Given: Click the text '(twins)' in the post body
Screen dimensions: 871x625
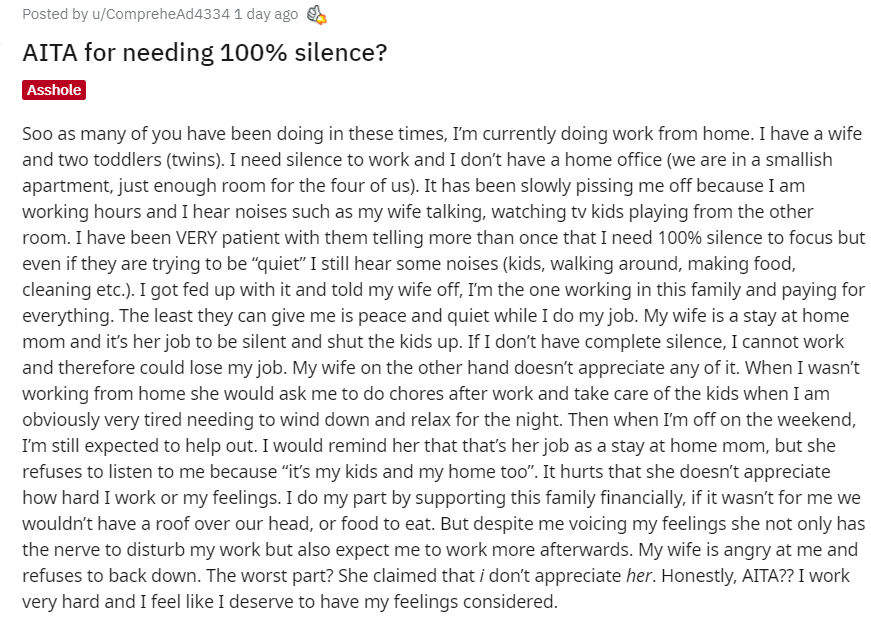Looking at the screenshot, I should point(194,160).
